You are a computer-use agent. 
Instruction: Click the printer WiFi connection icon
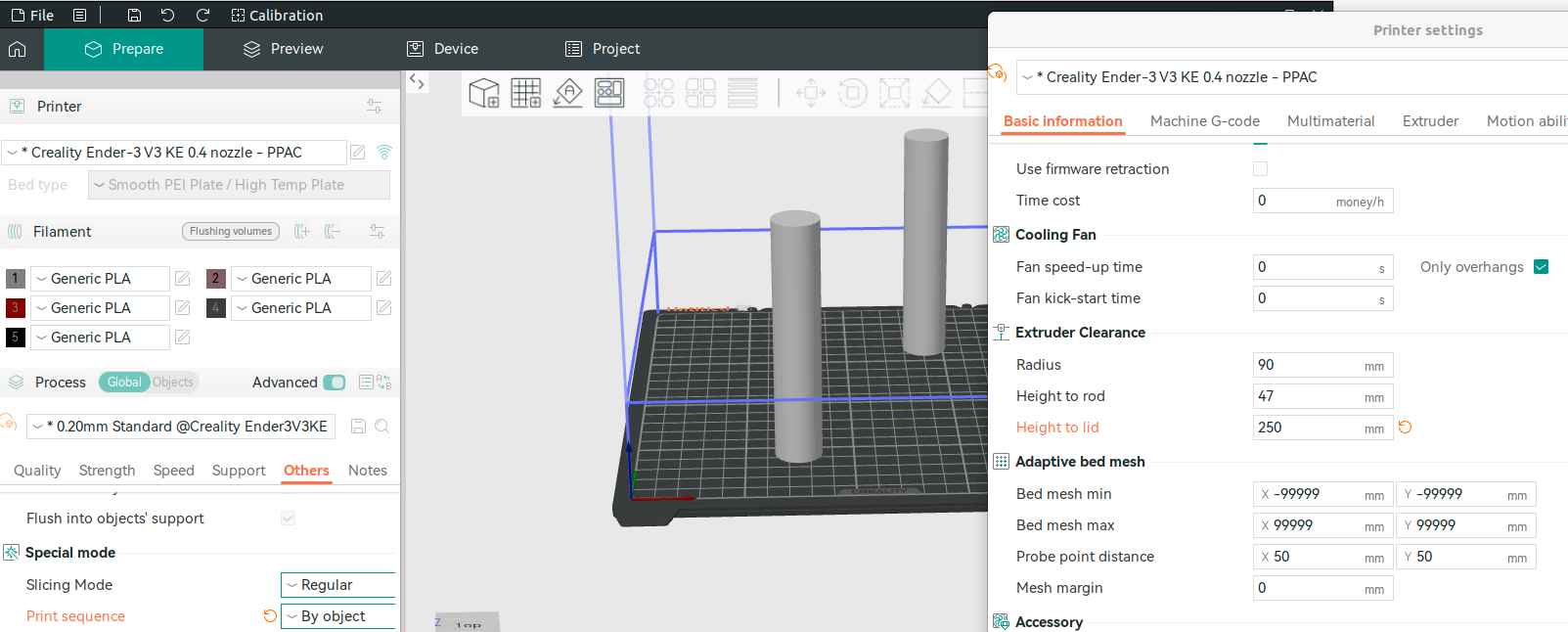384,153
